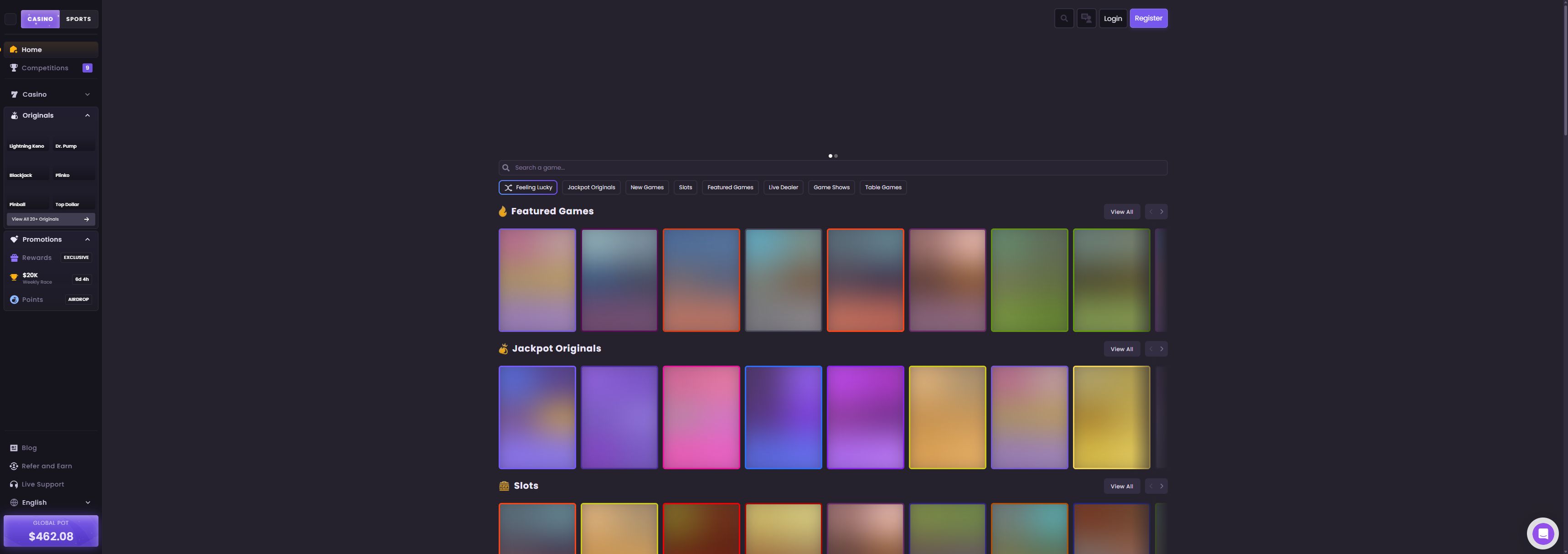Open View All 20+ Originals

51,219
